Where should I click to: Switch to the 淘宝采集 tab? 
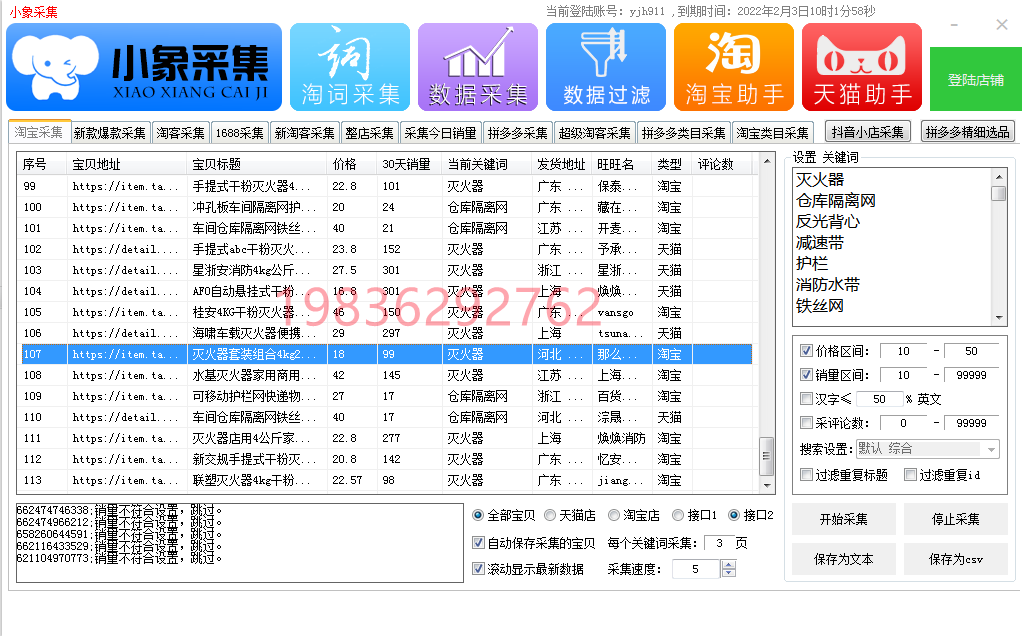39,132
